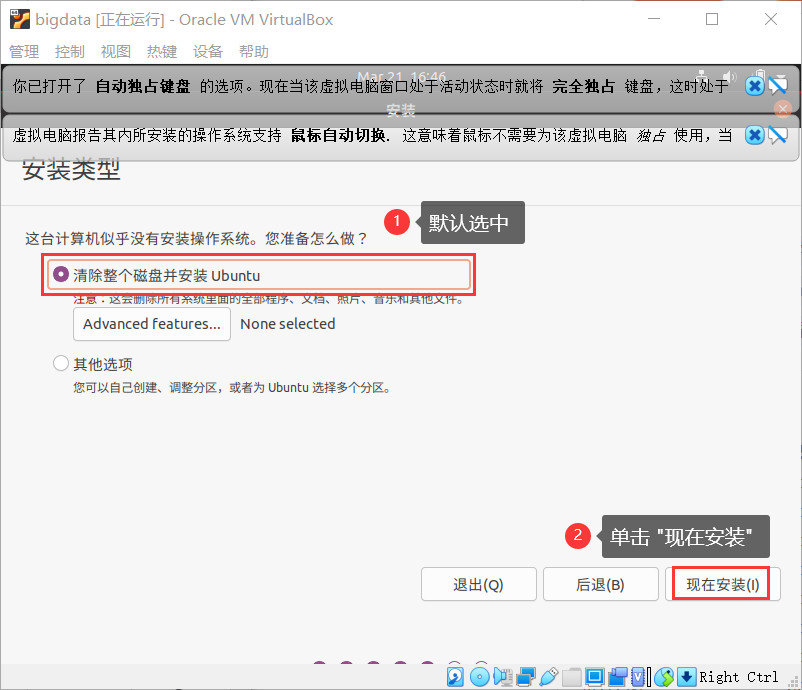Select the 其他选项 radio option
This screenshot has width=802, height=690.
click(93, 364)
